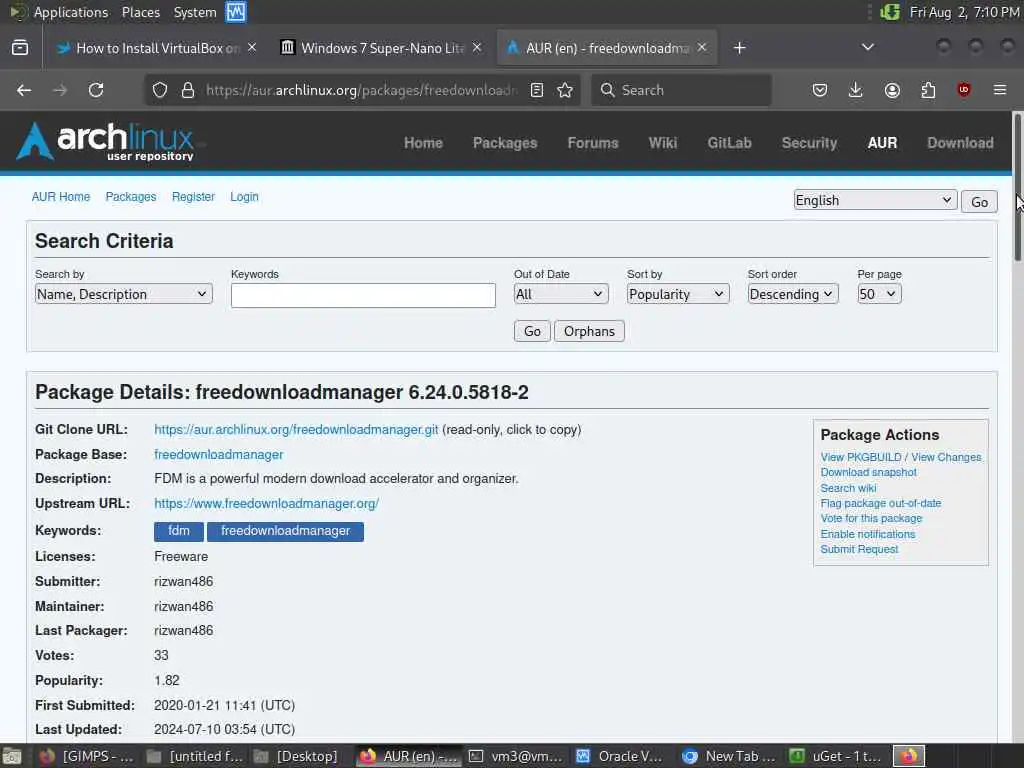Screen dimensions: 1024x768
Task: Switch to Windows 7 Super-Nano Lite tab
Action: (x=379, y=48)
